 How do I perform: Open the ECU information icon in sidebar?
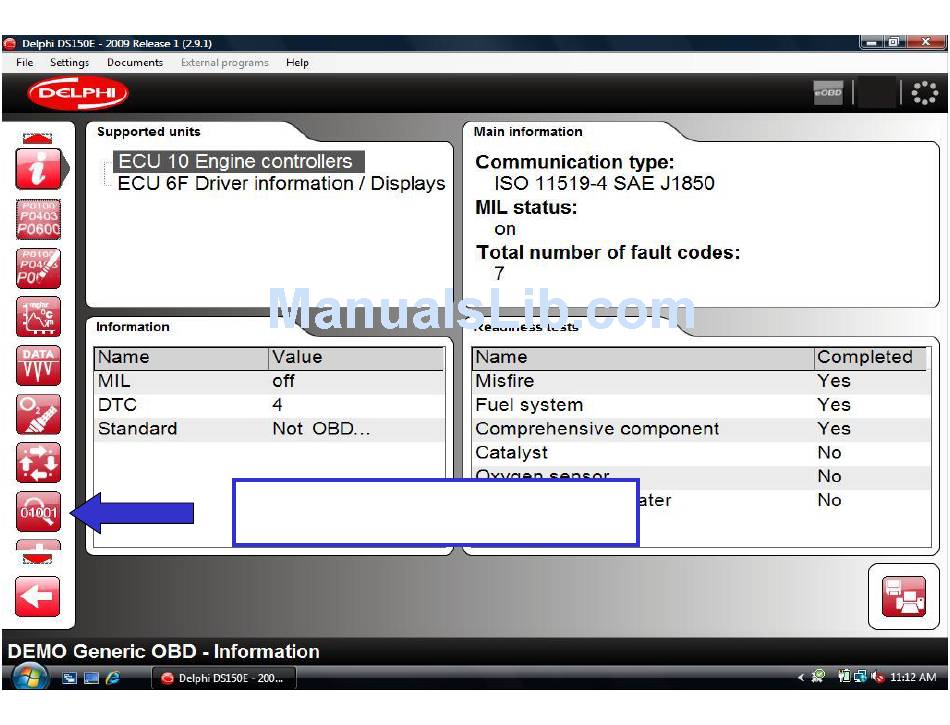coord(38,168)
